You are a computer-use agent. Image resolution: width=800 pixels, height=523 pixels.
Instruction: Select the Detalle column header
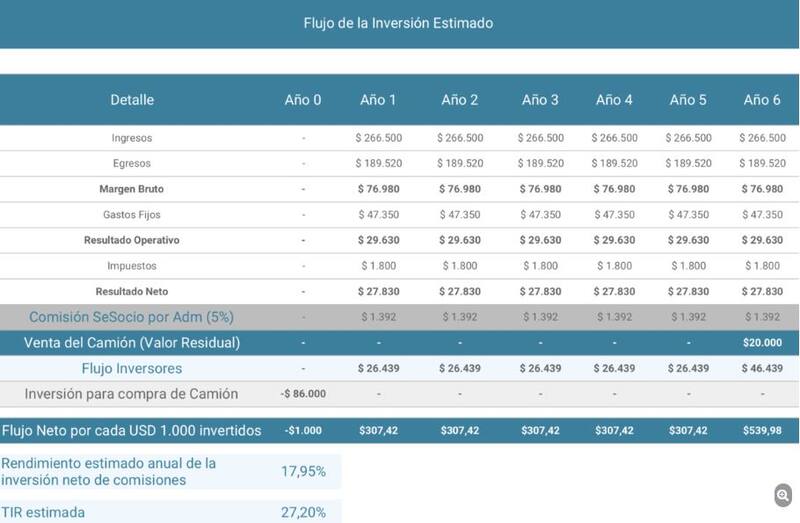point(132,100)
